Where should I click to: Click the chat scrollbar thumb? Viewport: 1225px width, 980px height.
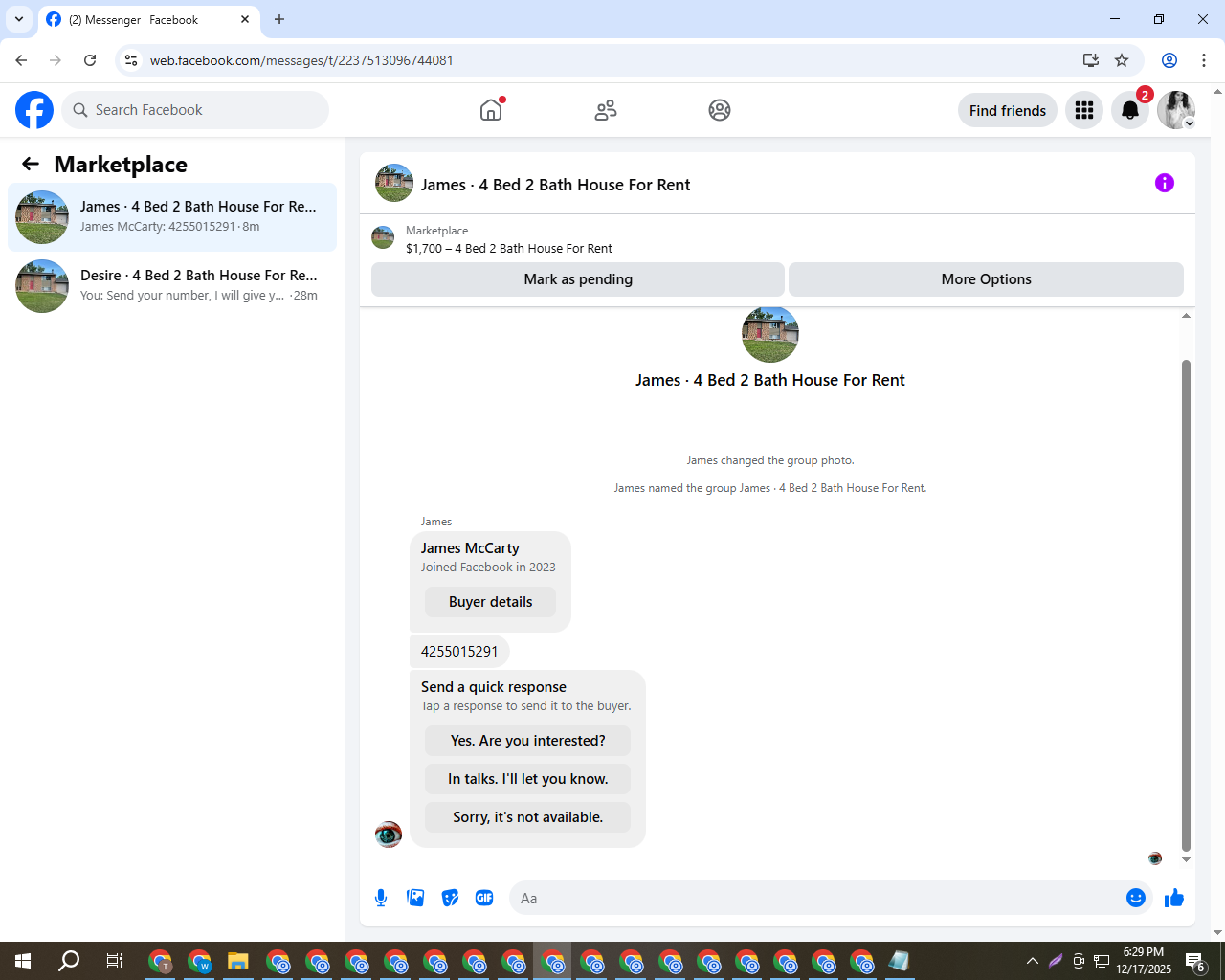(1186, 605)
